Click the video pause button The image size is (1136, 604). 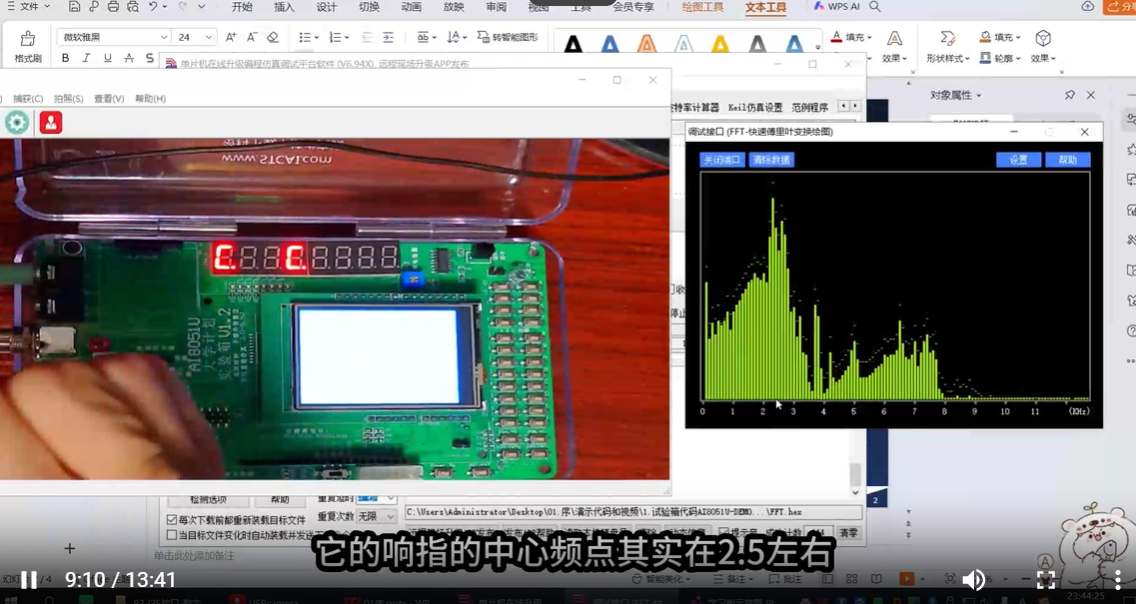tap(29, 579)
